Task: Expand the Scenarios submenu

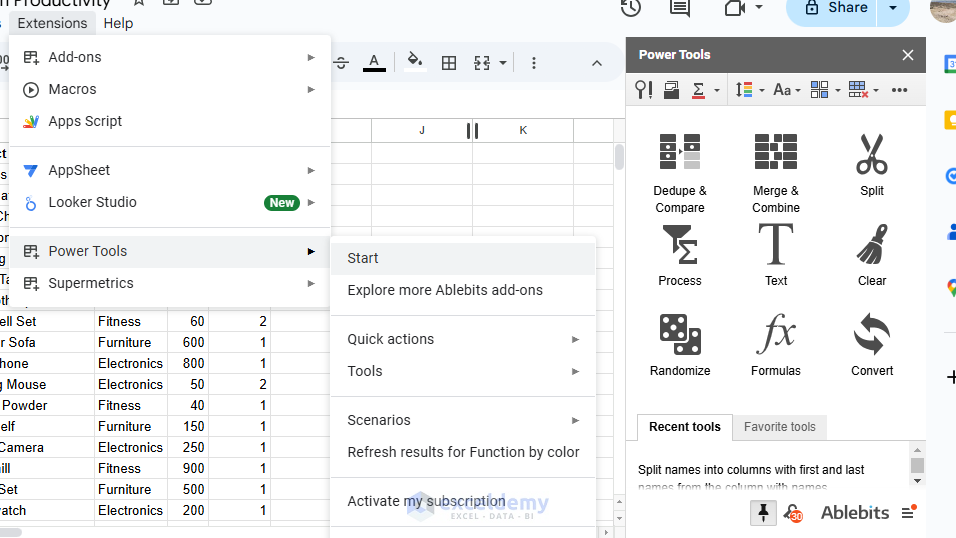Action: click(463, 420)
